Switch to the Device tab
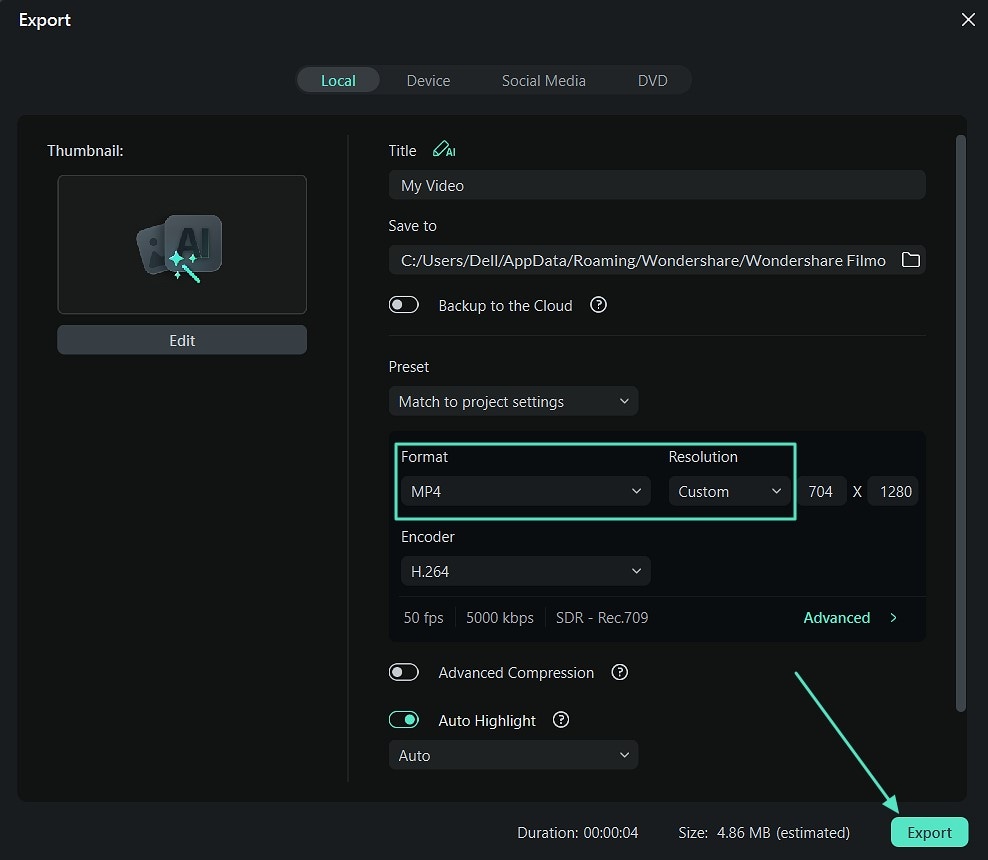Screen dimensions: 988x860 tap(428, 81)
